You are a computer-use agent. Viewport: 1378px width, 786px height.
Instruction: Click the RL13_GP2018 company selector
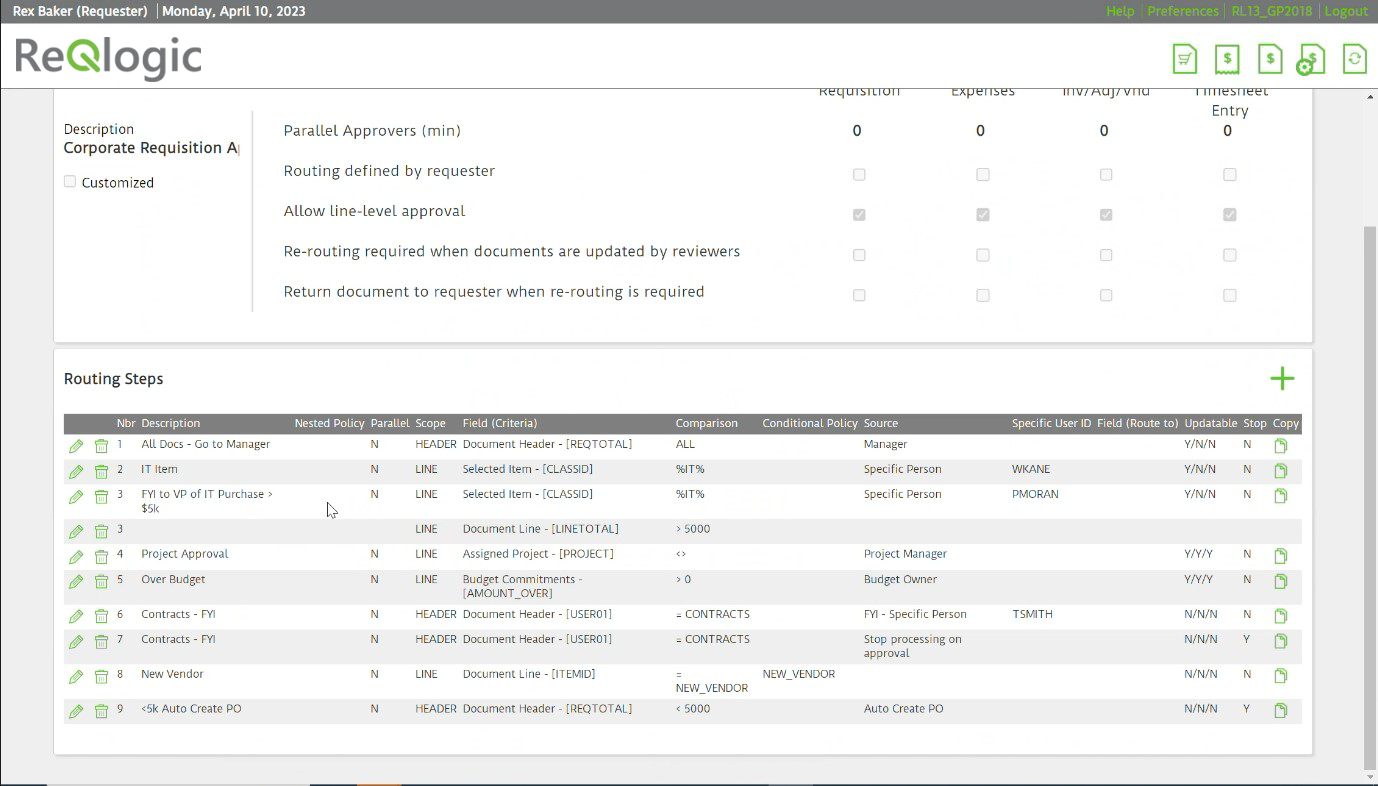pyautogui.click(x=1273, y=11)
